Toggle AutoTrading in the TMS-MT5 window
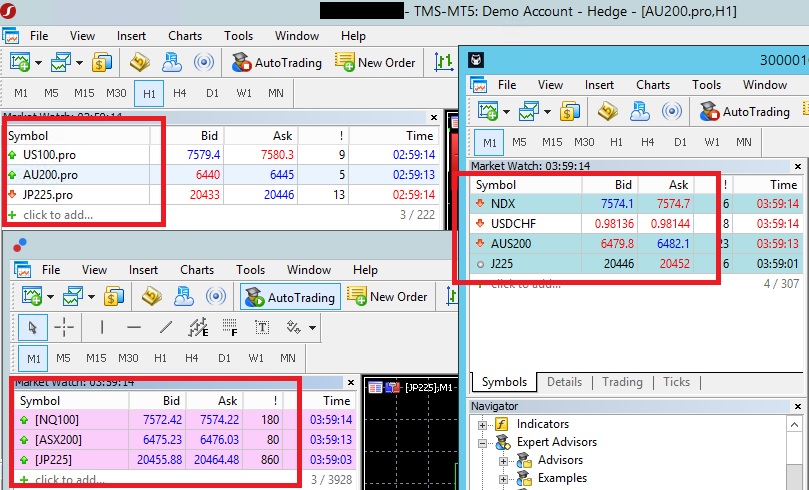 click(x=276, y=62)
